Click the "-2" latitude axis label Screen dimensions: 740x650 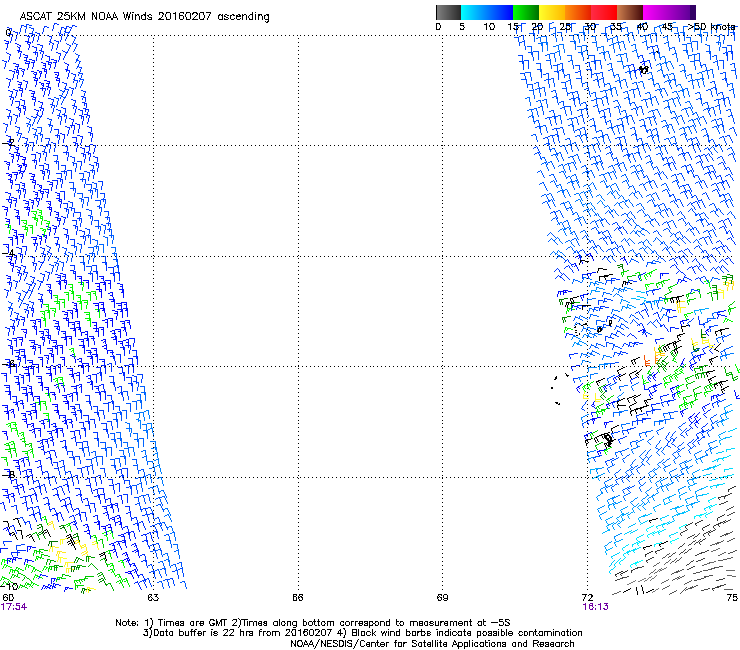[x=9, y=143]
